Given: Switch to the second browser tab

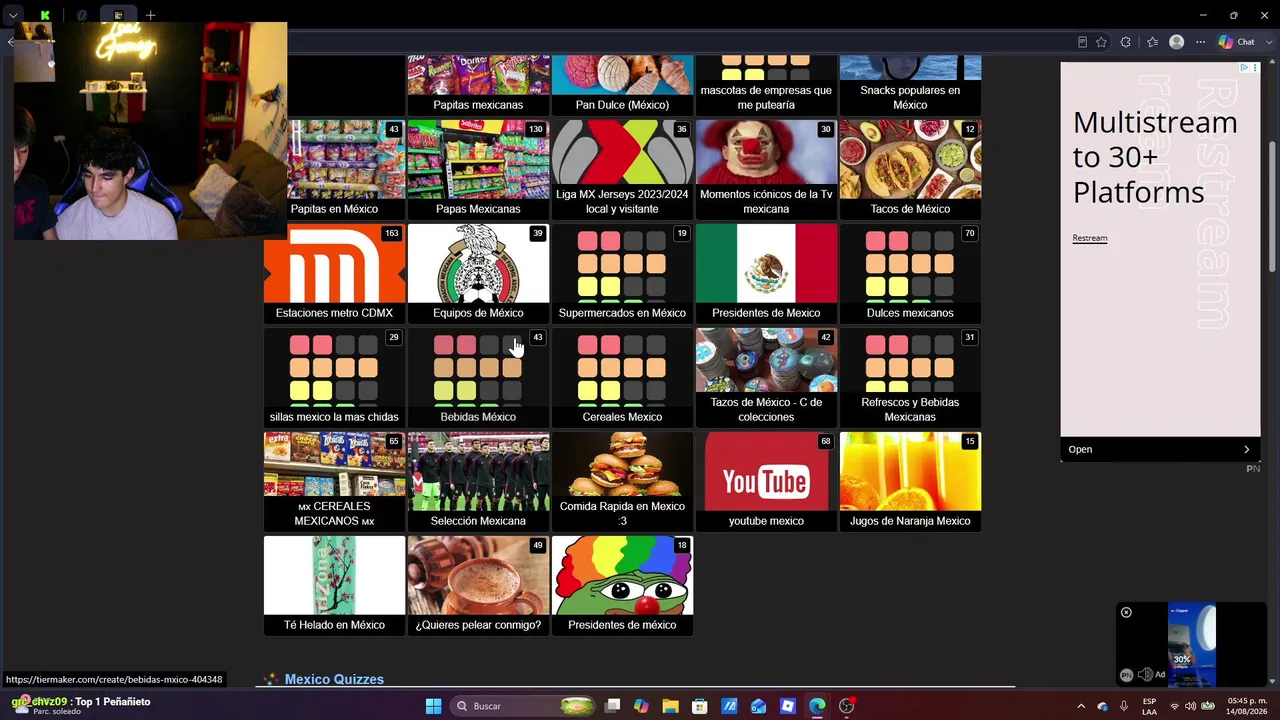Looking at the screenshot, I should [x=81, y=15].
